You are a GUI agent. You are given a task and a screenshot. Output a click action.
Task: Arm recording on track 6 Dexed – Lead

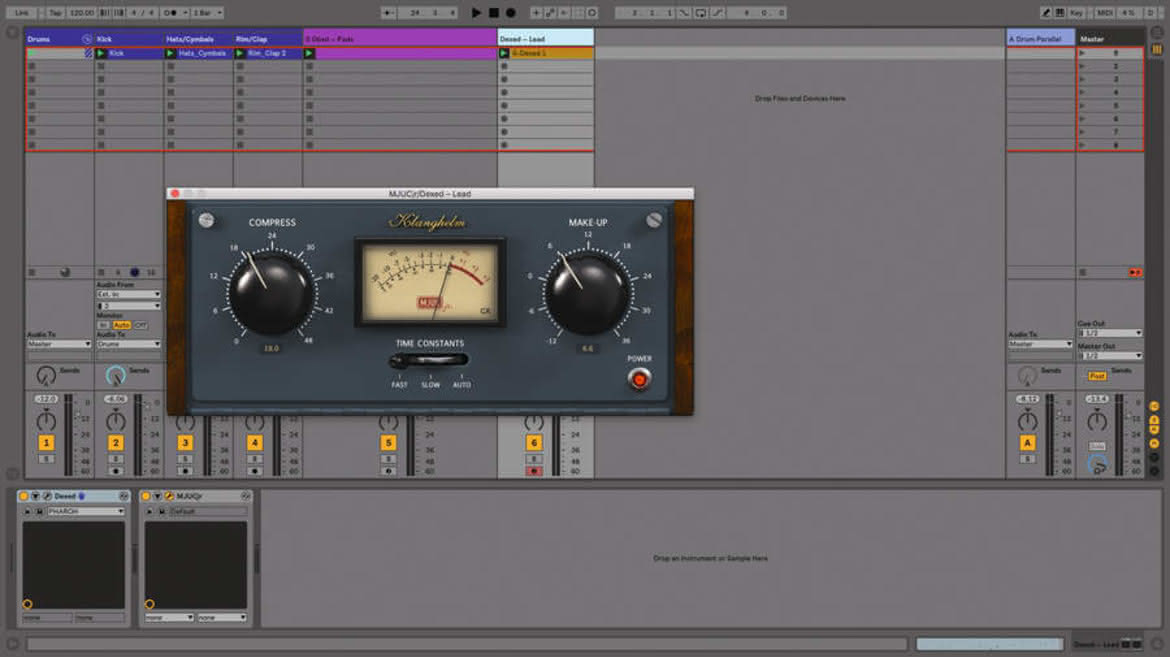pyautogui.click(x=534, y=471)
